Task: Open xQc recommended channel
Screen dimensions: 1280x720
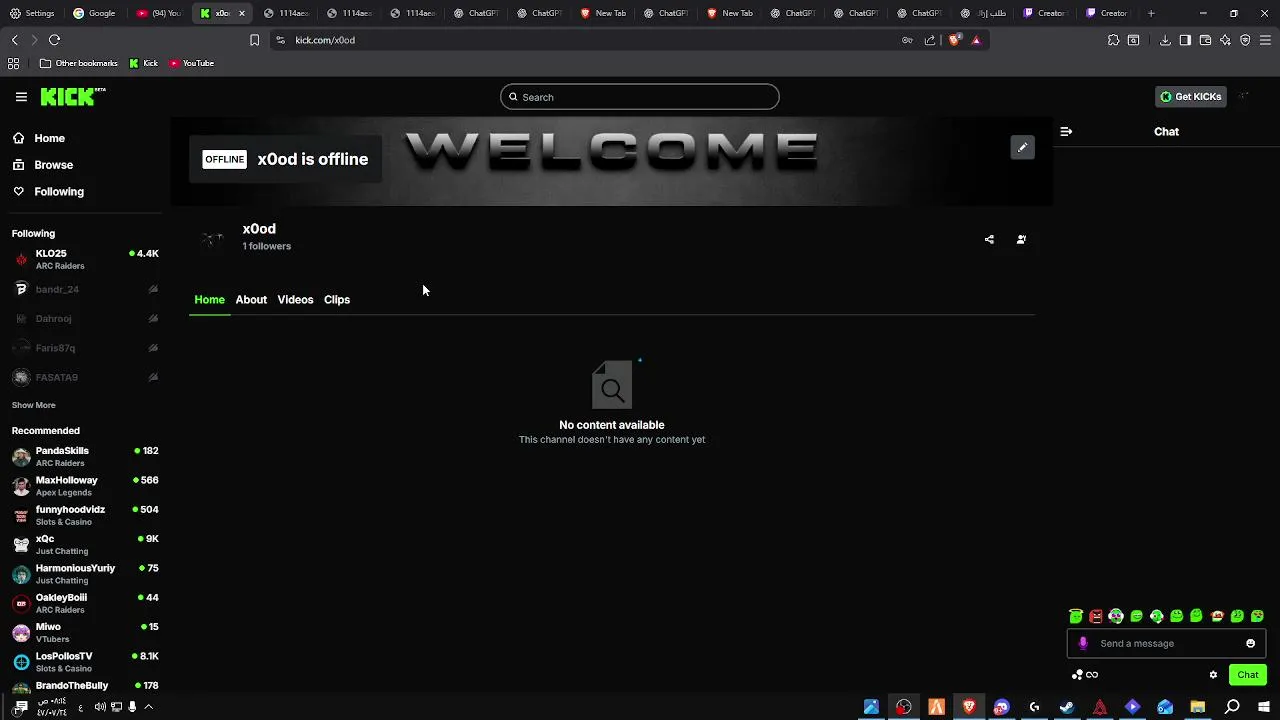Action: pyautogui.click(x=85, y=544)
